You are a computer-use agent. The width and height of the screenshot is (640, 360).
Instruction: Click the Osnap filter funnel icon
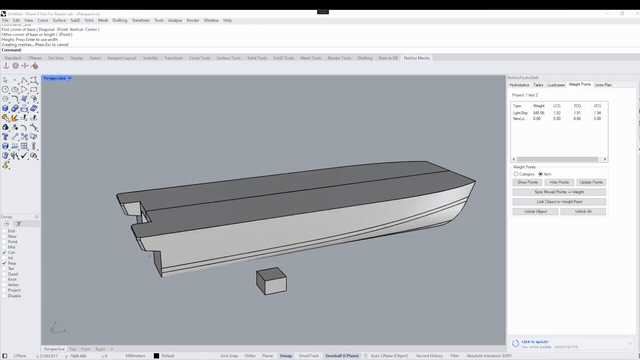point(19,224)
